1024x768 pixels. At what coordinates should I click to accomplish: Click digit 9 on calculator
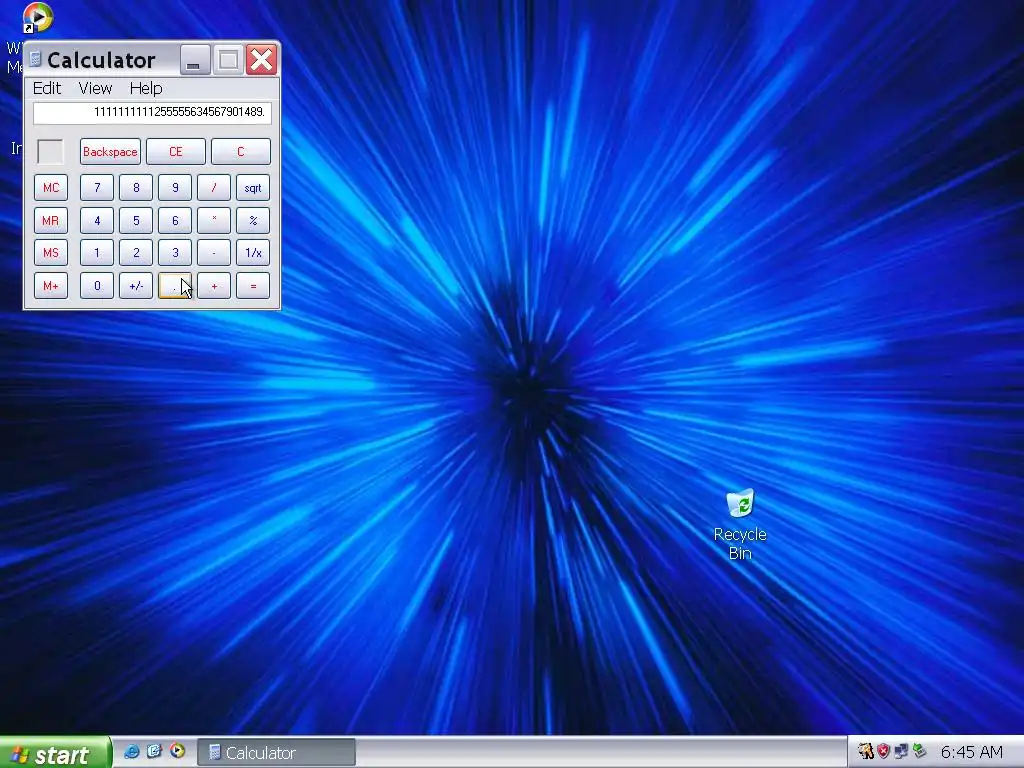point(175,188)
